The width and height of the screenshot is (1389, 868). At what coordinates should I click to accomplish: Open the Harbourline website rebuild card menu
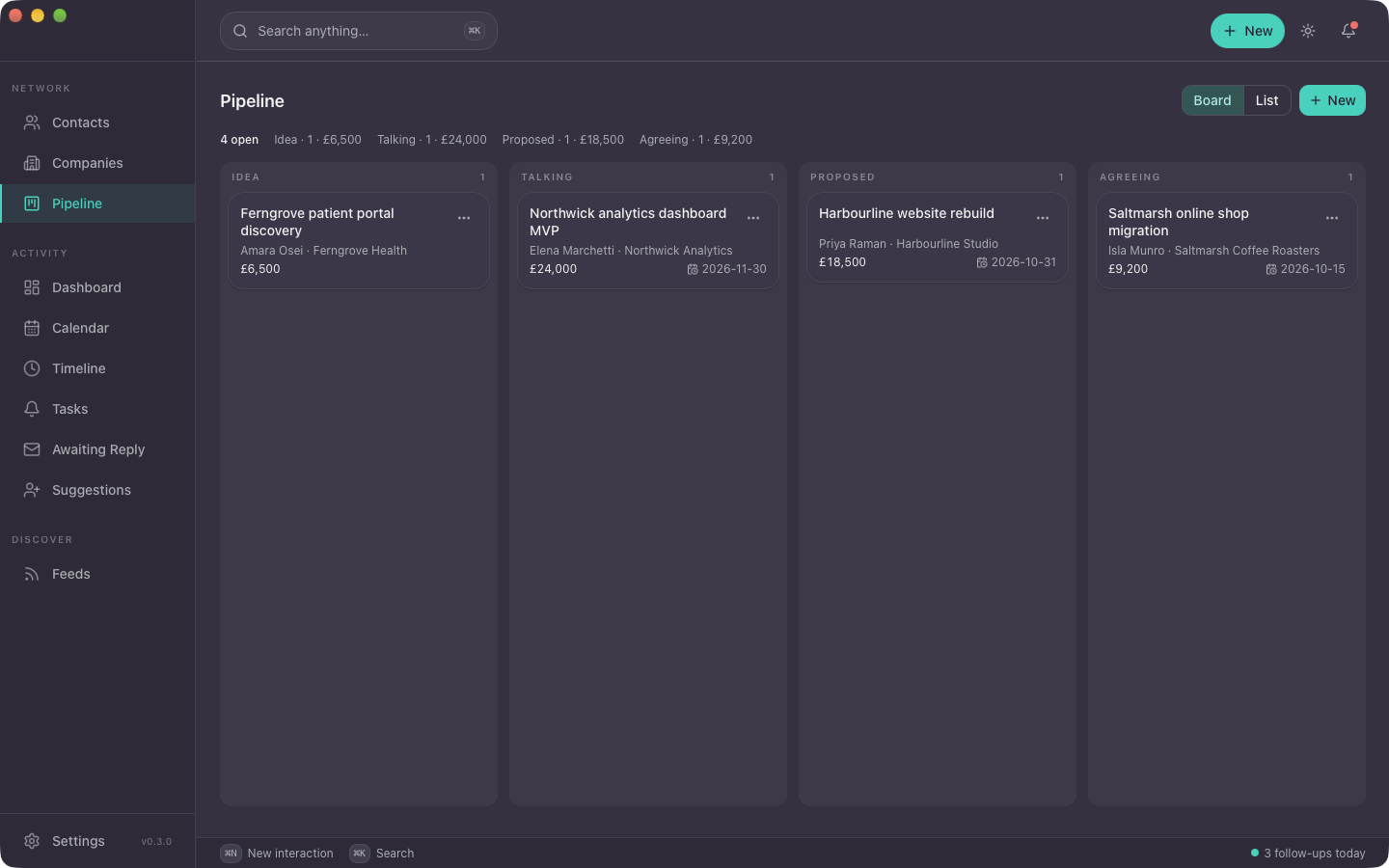(x=1043, y=218)
